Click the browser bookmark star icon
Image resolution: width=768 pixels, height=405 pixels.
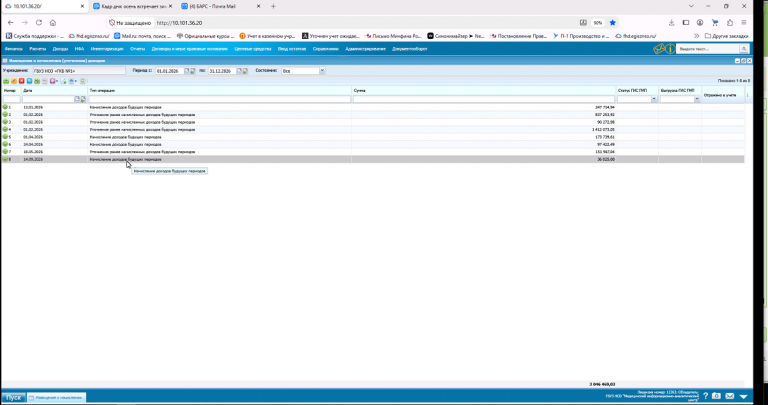612,23
